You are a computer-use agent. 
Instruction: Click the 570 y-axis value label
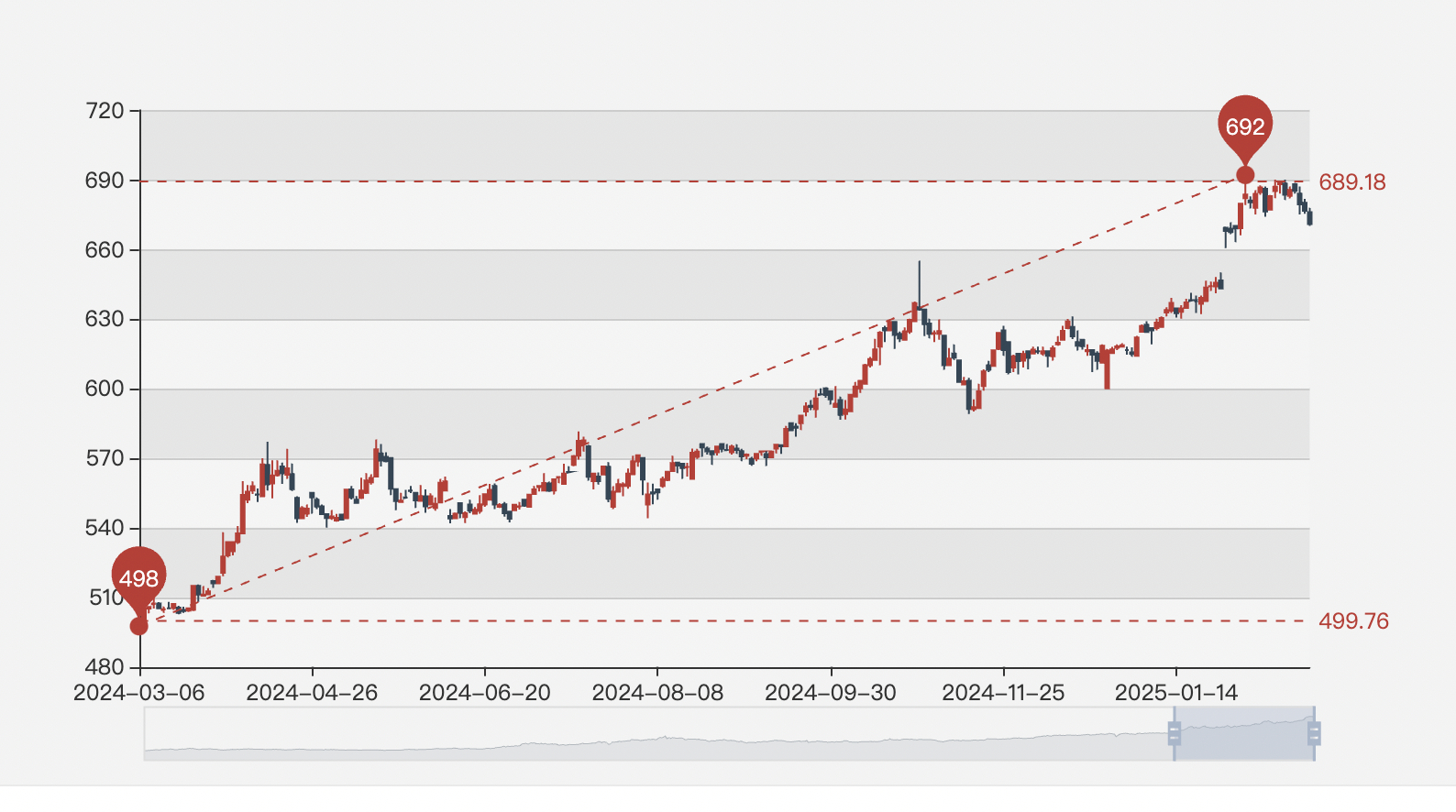coord(105,458)
